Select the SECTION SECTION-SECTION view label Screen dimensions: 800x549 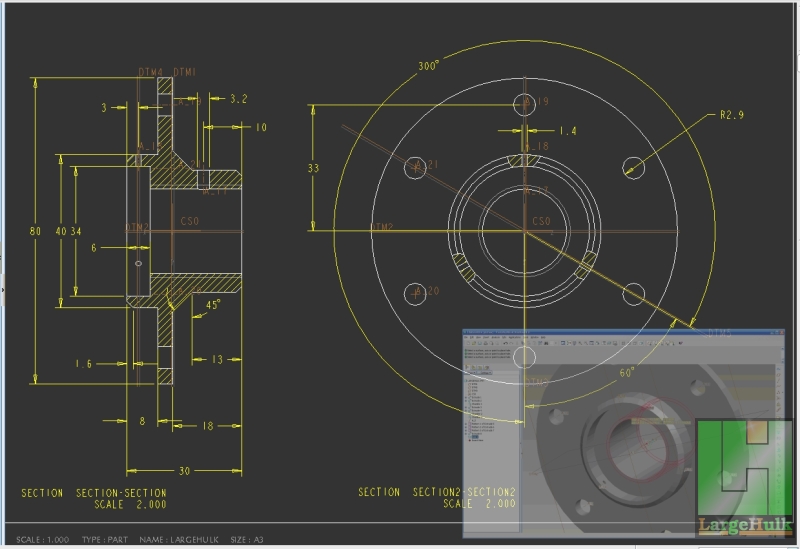[x=94, y=493]
